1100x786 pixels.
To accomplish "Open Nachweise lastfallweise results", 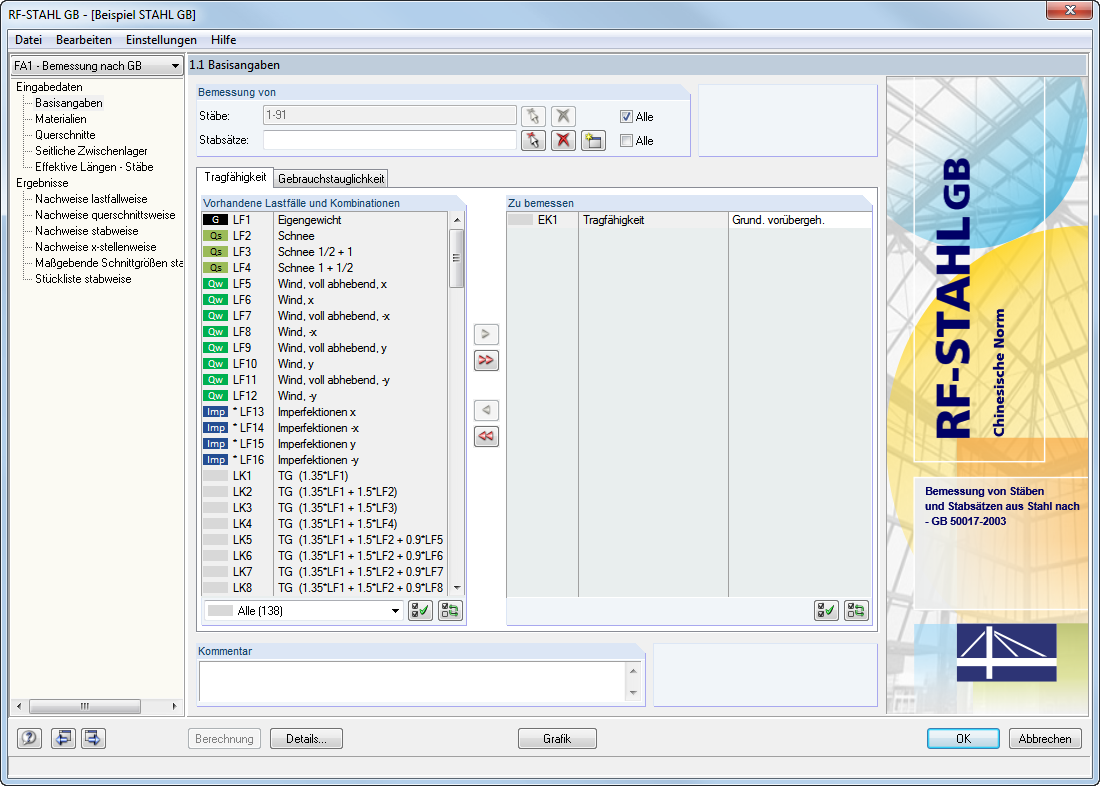I will 91,199.
